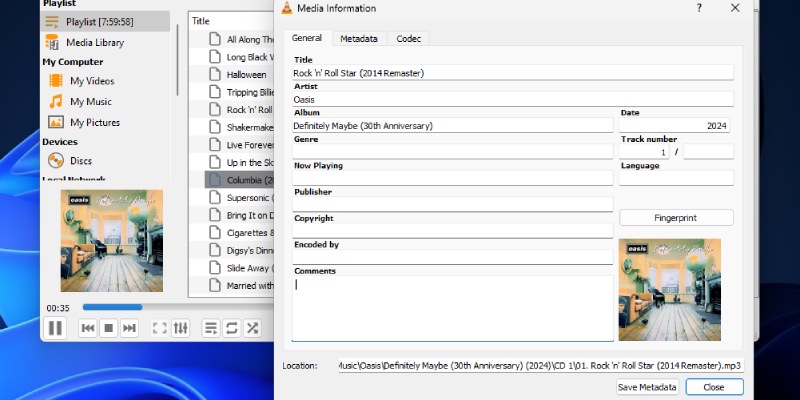This screenshot has width=800, height=400.
Task: Click the Copyright input field
Action: (x=453, y=231)
